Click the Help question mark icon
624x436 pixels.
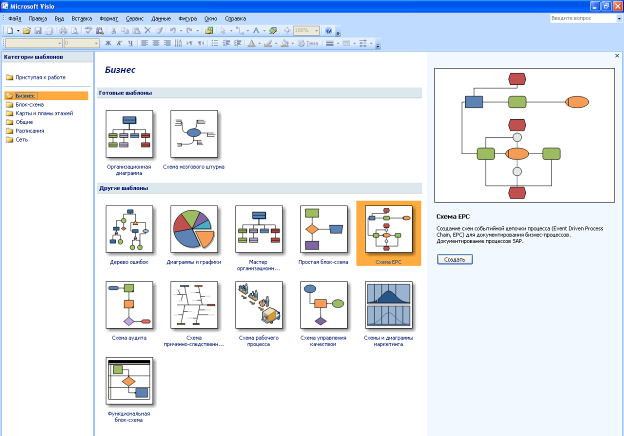pyautogui.click(x=328, y=31)
